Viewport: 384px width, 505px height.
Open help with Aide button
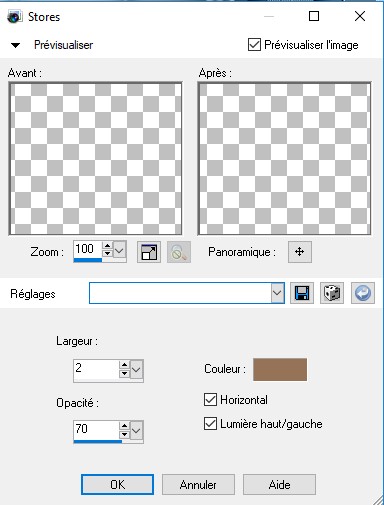[279, 485]
